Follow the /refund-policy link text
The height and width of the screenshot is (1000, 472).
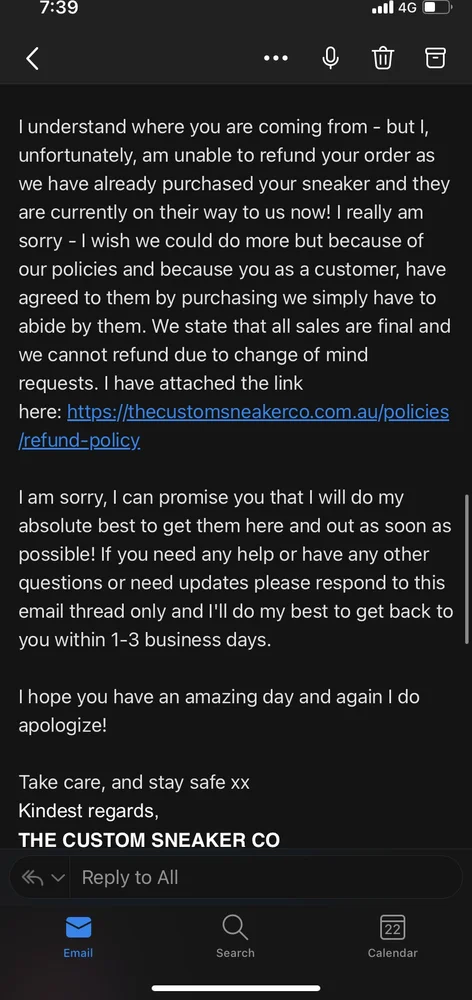coord(79,440)
